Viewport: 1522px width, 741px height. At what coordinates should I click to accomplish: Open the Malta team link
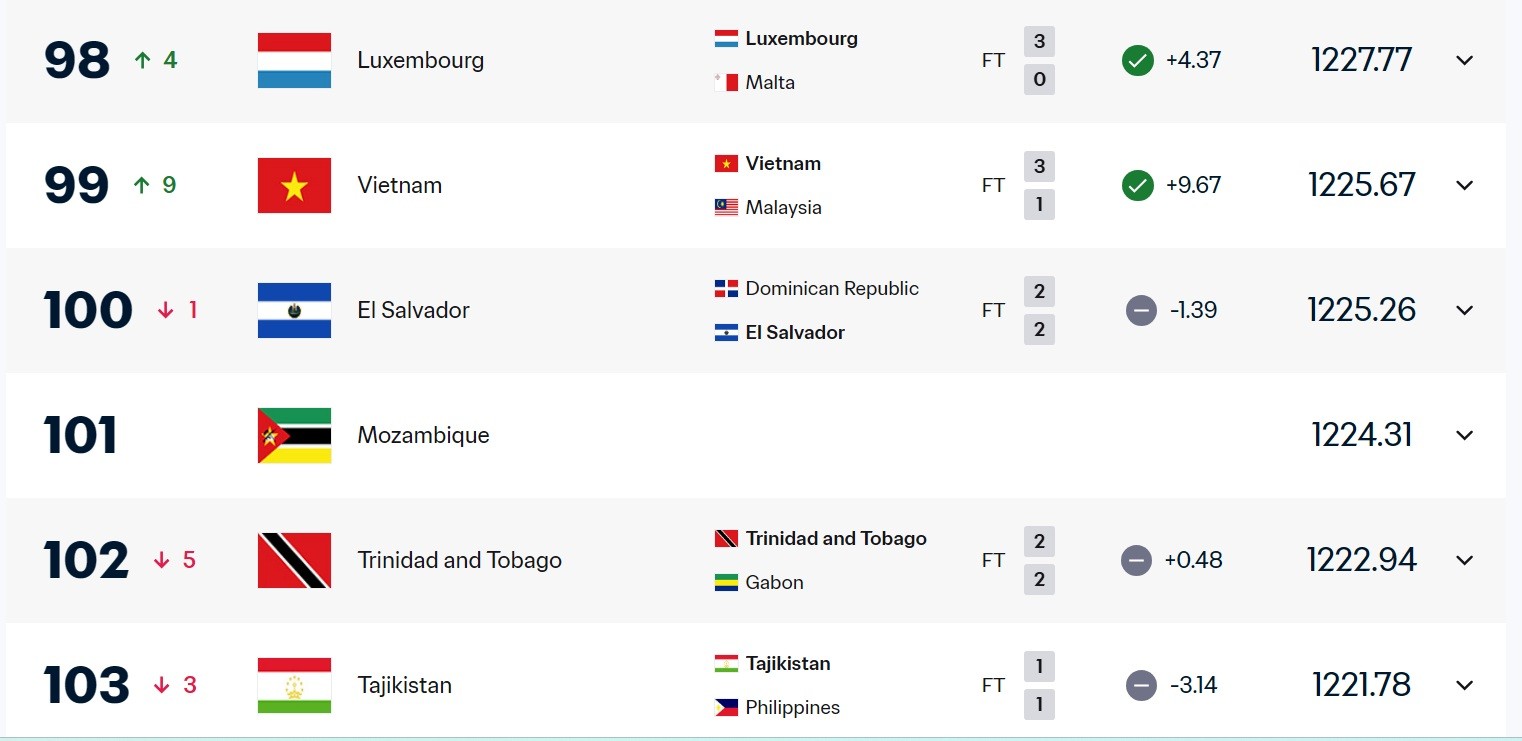(x=770, y=83)
